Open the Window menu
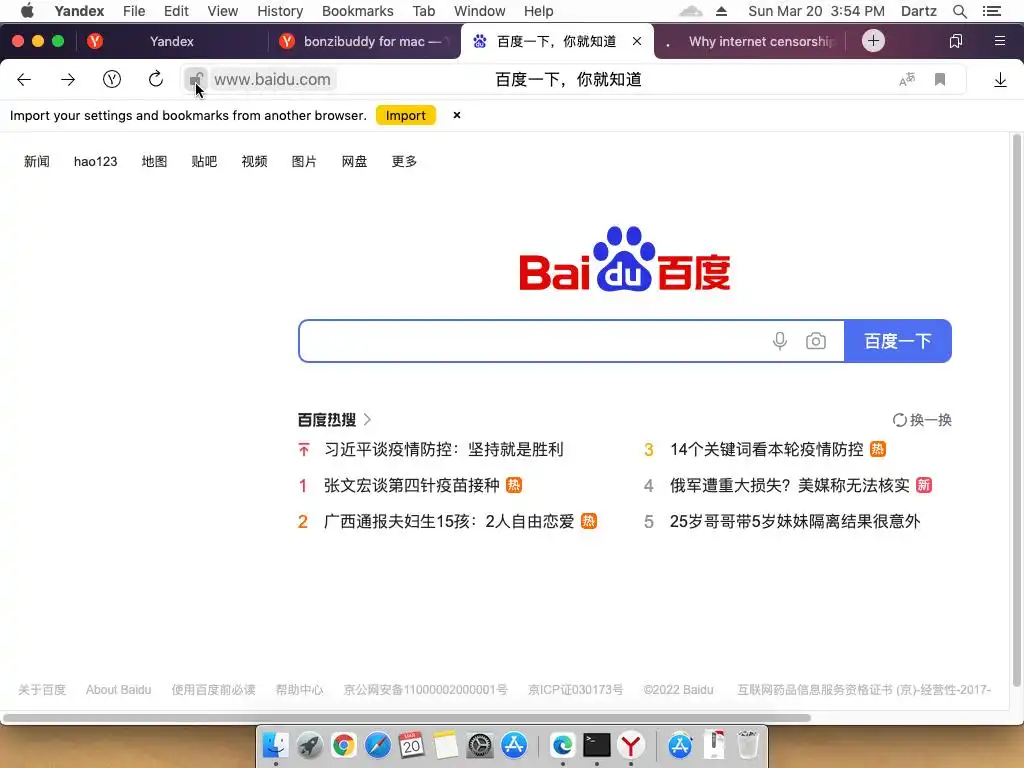The width and height of the screenshot is (1024, 768). [479, 11]
